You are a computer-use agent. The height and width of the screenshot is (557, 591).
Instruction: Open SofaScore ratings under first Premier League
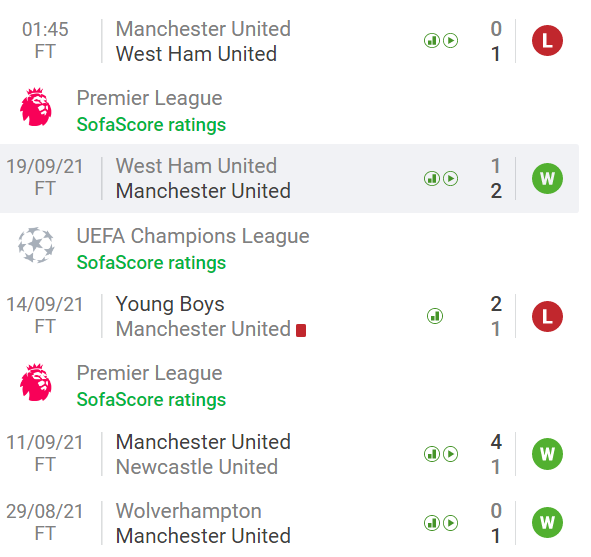point(151,125)
